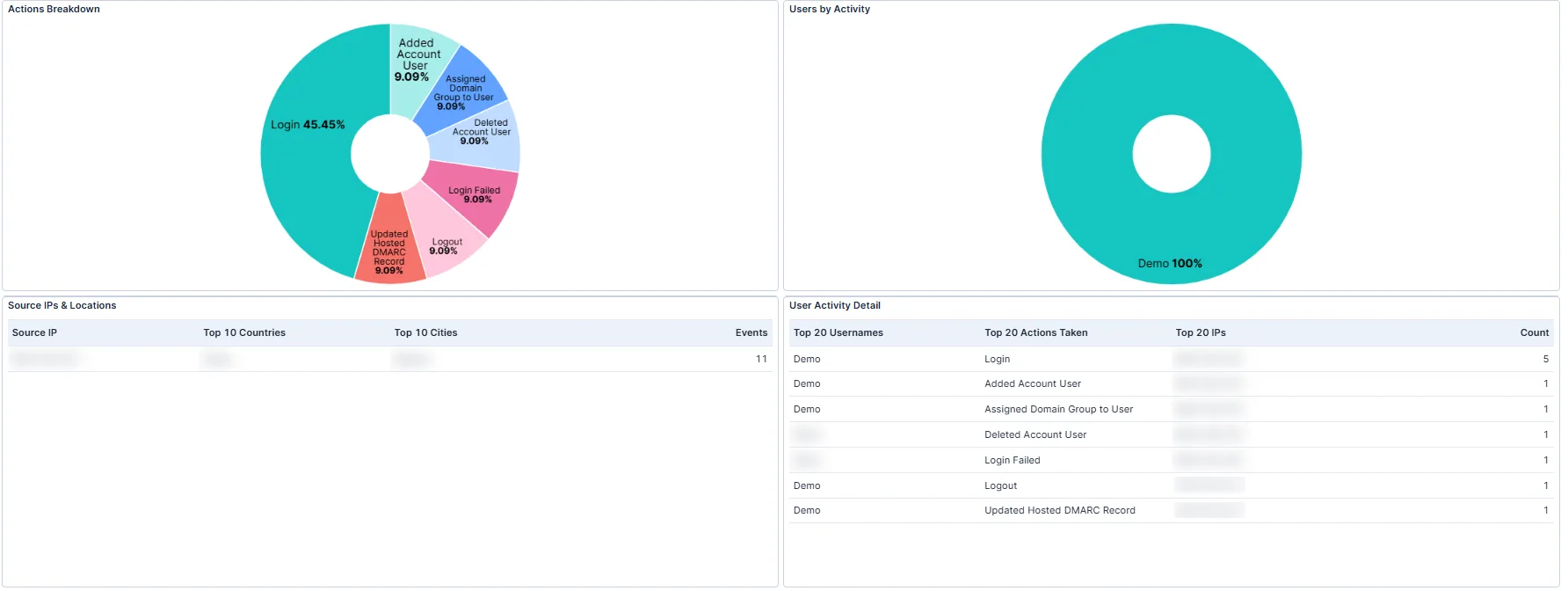Viewport: 1568px width, 591px height.
Task: Click count 1 in the Login Failed row
Action: (1545, 460)
